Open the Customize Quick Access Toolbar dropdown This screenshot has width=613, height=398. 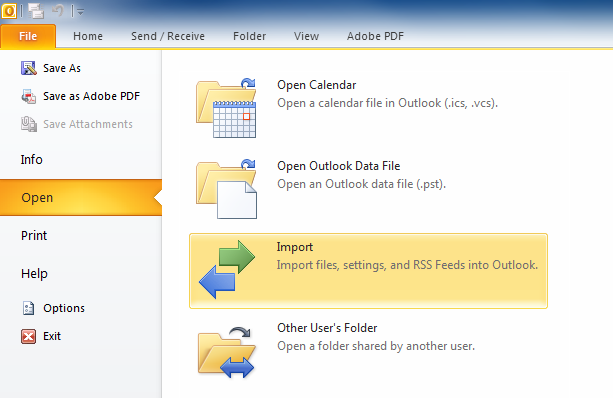tap(80, 12)
